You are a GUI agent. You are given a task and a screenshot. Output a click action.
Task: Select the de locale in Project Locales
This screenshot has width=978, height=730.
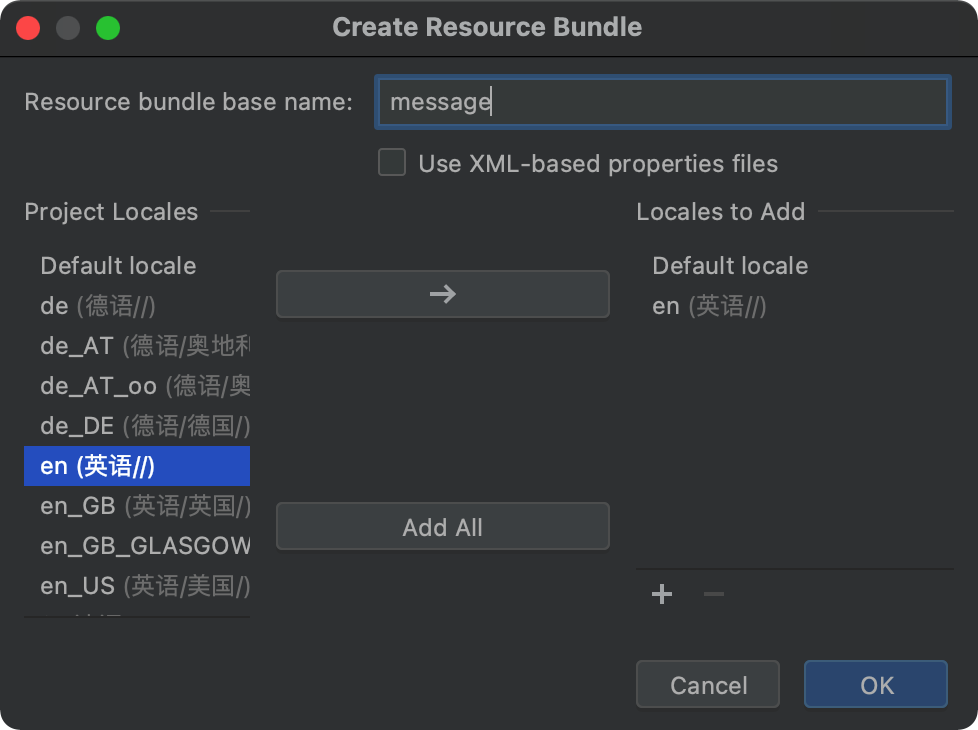coord(137,306)
